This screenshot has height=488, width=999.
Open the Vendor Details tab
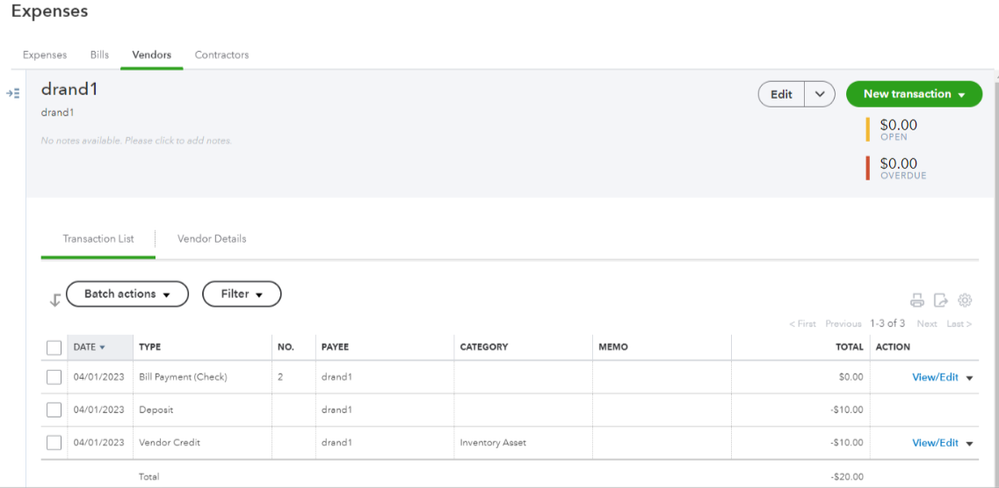(211, 239)
